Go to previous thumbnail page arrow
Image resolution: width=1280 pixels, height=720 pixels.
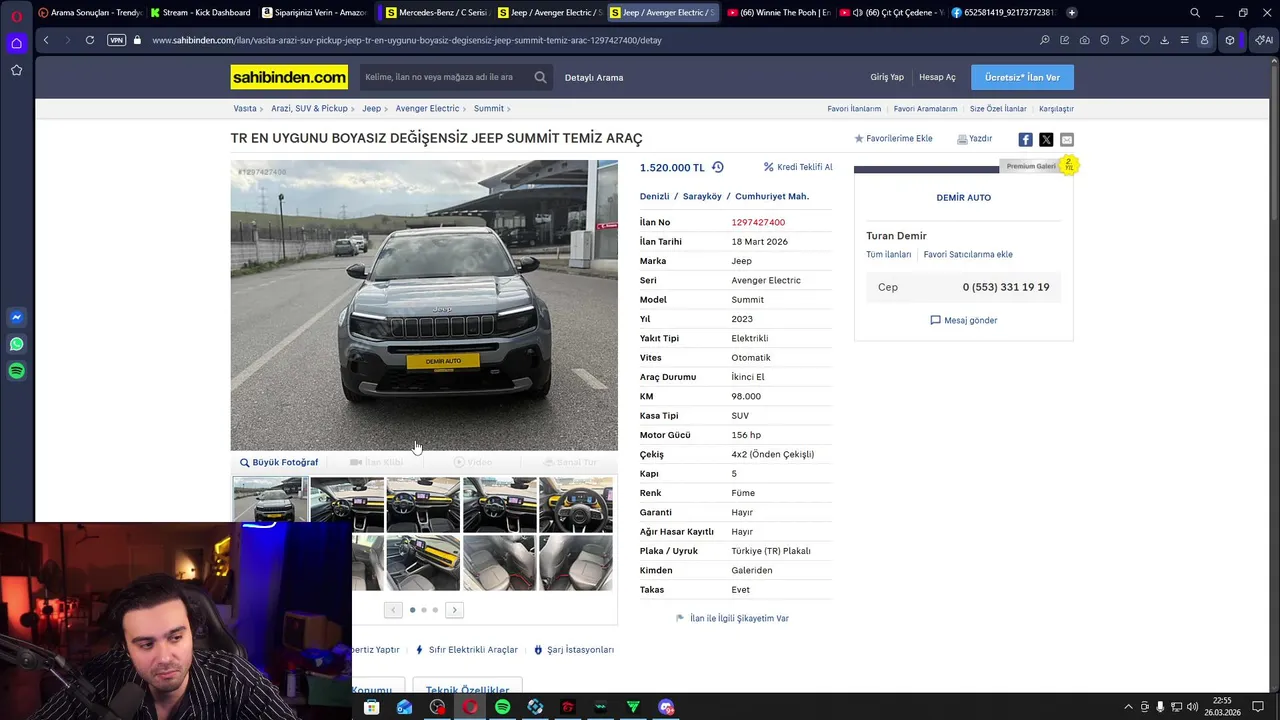pos(393,609)
